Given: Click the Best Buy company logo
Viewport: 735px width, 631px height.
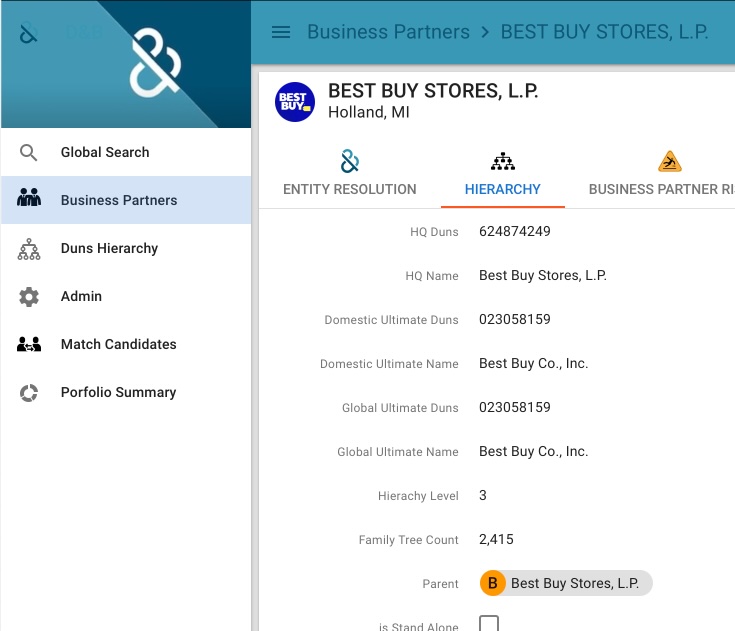Looking at the screenshot, I should tap(295, 102).
